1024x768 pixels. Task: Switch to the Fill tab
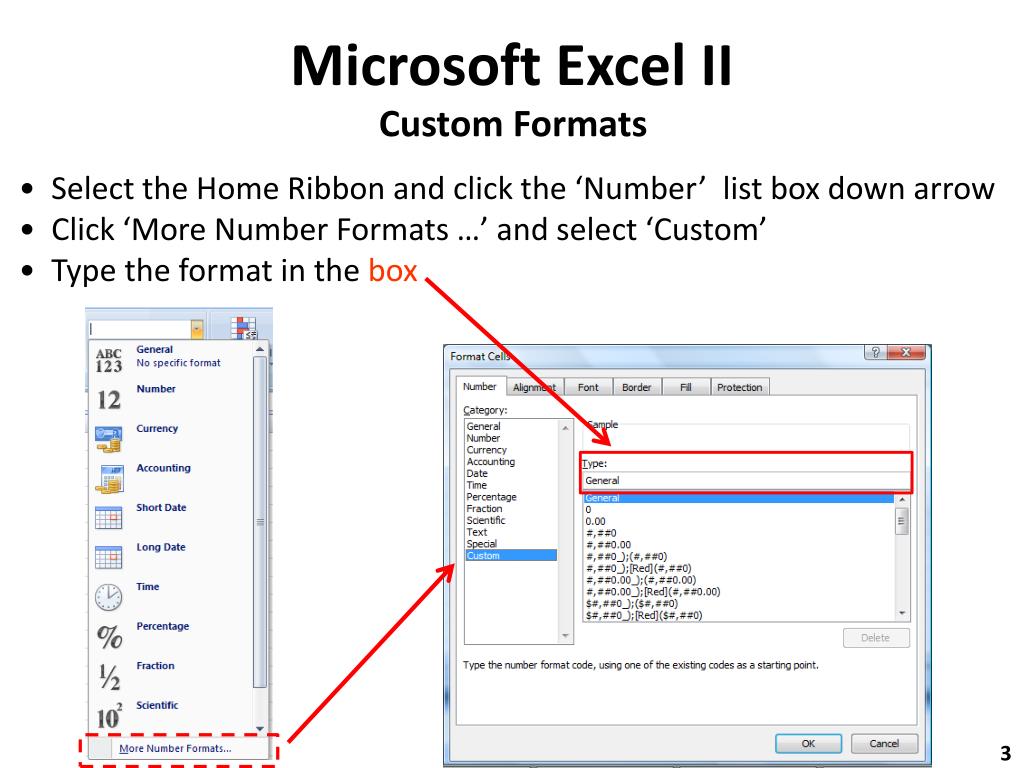pyautogui.click(x=686, y=387)
